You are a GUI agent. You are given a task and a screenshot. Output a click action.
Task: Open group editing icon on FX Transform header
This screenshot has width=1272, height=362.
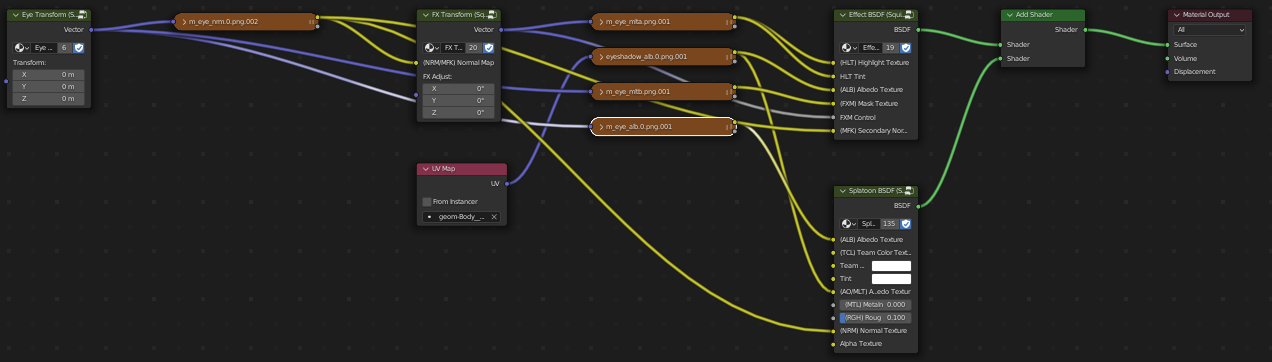pos(493,16)
